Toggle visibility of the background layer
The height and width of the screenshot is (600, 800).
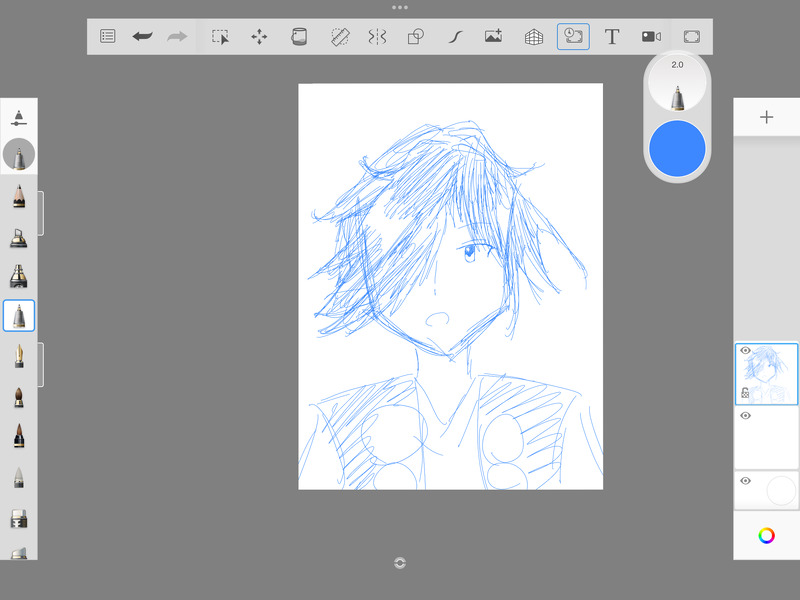coord(745,481)
